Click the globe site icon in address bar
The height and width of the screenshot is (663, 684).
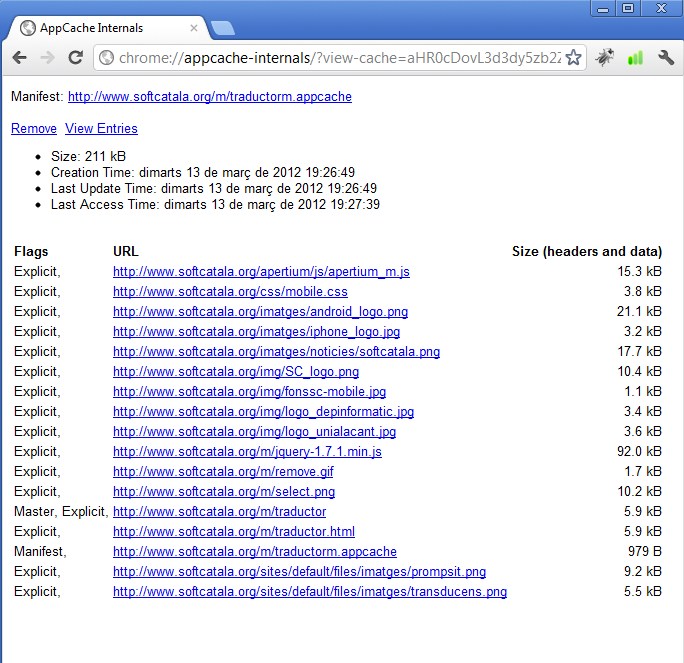coord(106,58)
